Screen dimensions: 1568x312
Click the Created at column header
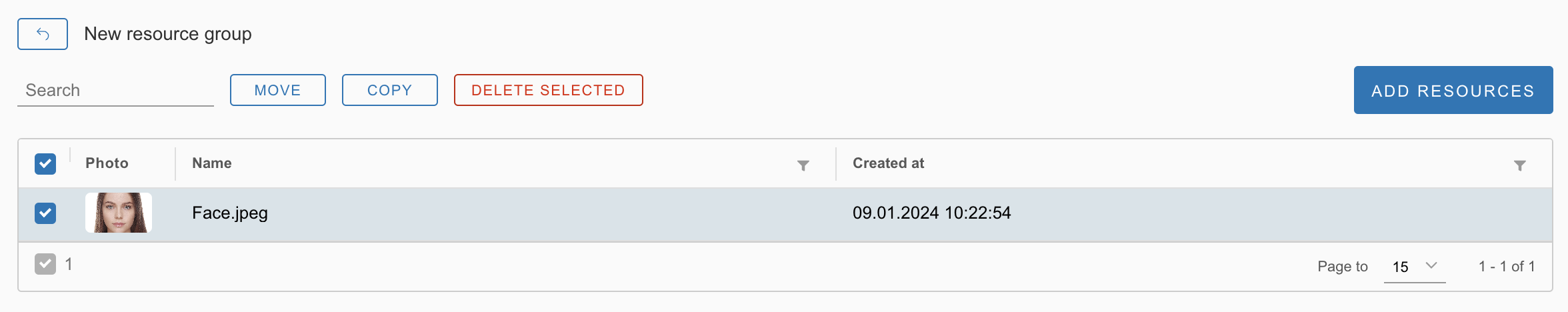[888, 163]
